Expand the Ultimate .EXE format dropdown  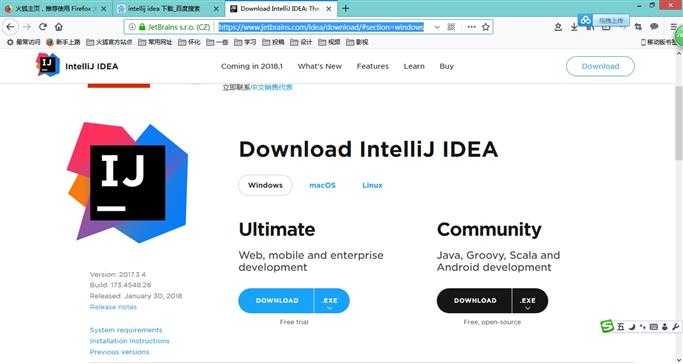pos(331,301)
